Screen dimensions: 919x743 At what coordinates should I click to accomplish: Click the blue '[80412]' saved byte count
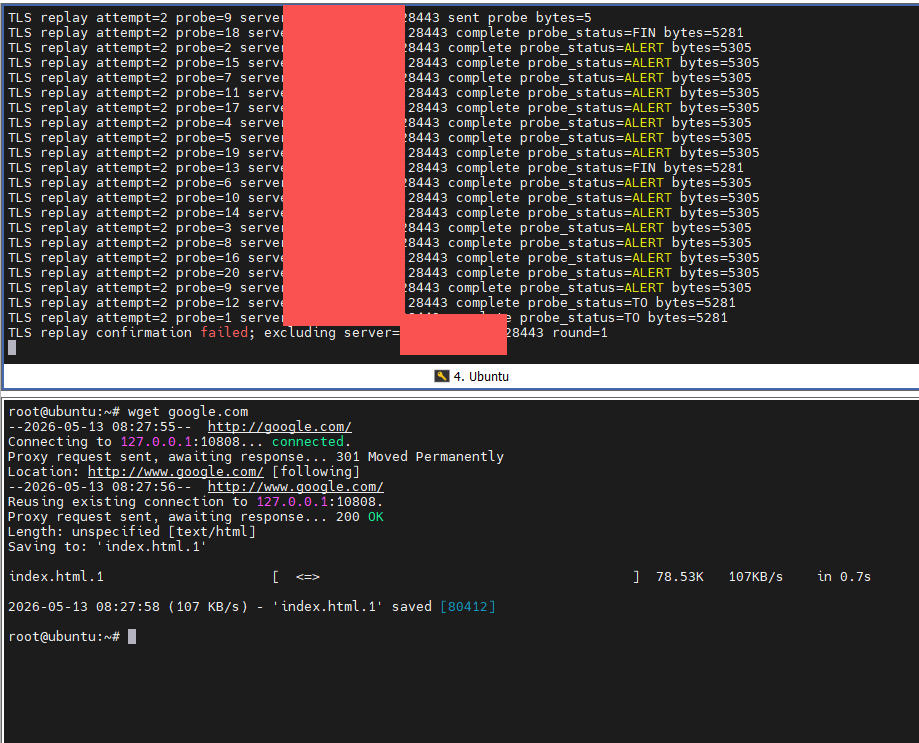(x=468, y=606)
